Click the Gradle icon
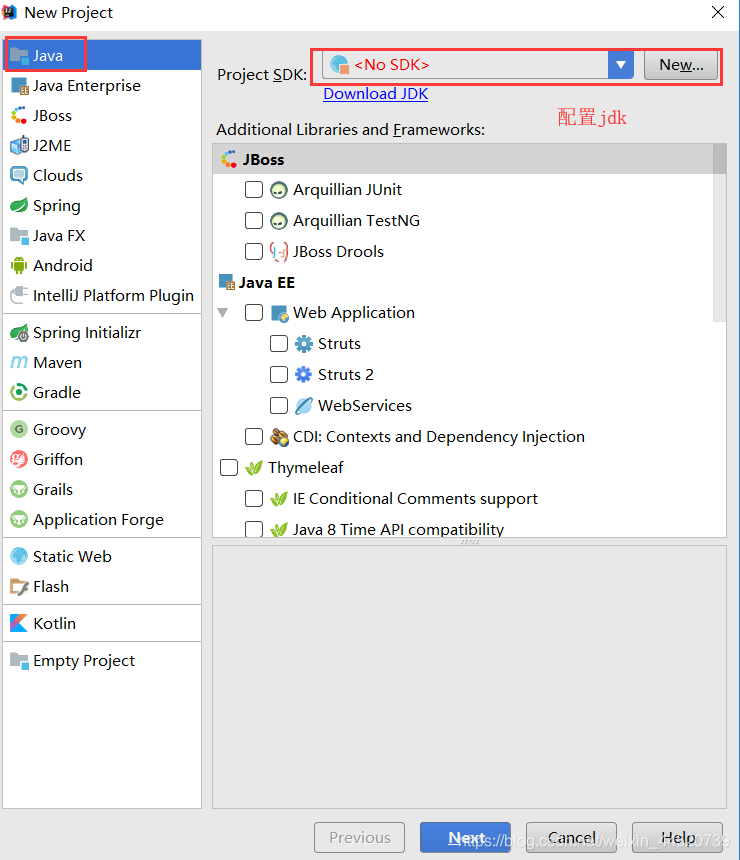This screenshot has width=740, height=860. click(19, 393)
